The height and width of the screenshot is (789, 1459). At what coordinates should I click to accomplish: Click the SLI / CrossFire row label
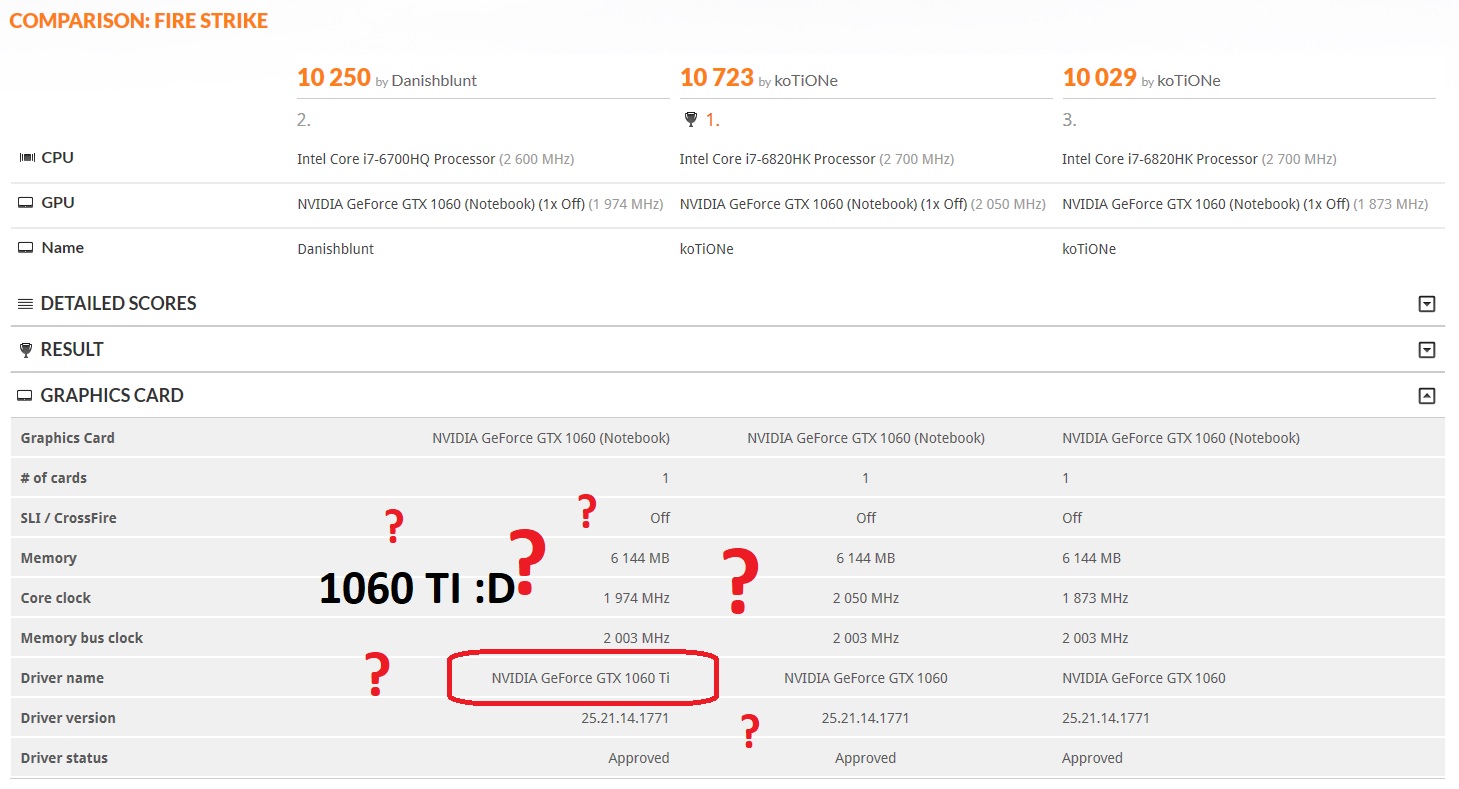68,518
